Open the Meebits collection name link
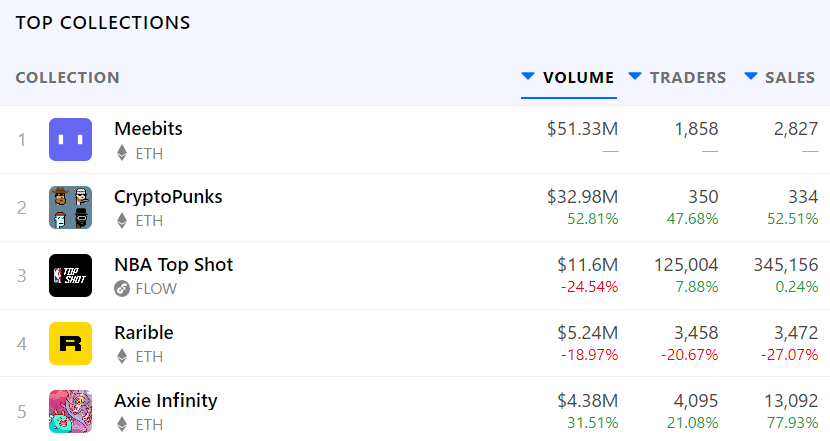830x441 pixels. pyautogui.click(x=148, y=129)
